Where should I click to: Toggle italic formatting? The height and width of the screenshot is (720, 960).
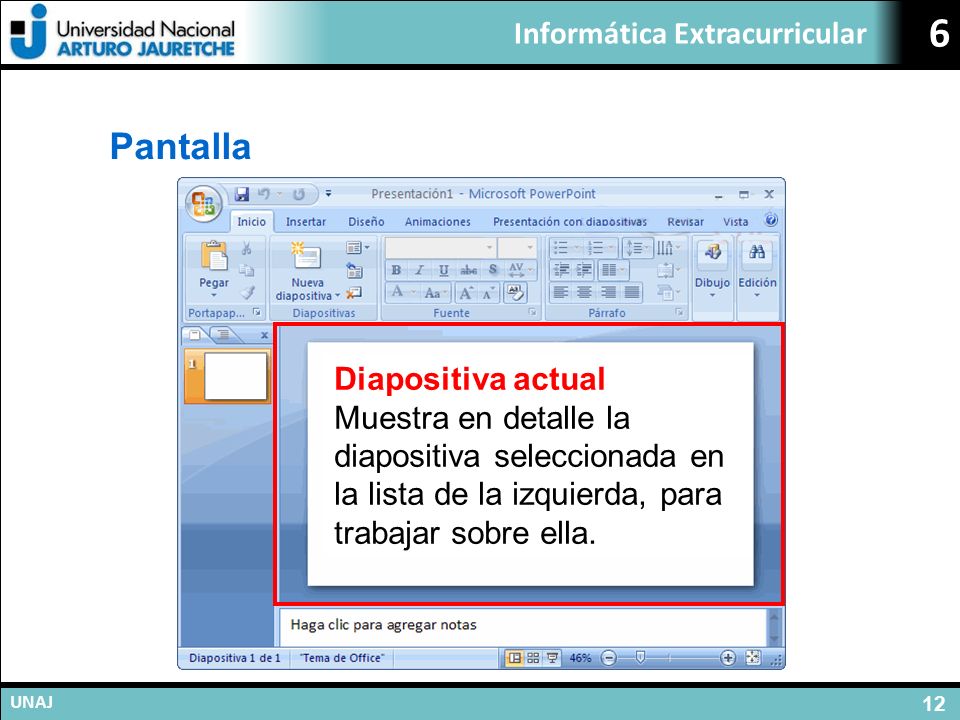419,270
